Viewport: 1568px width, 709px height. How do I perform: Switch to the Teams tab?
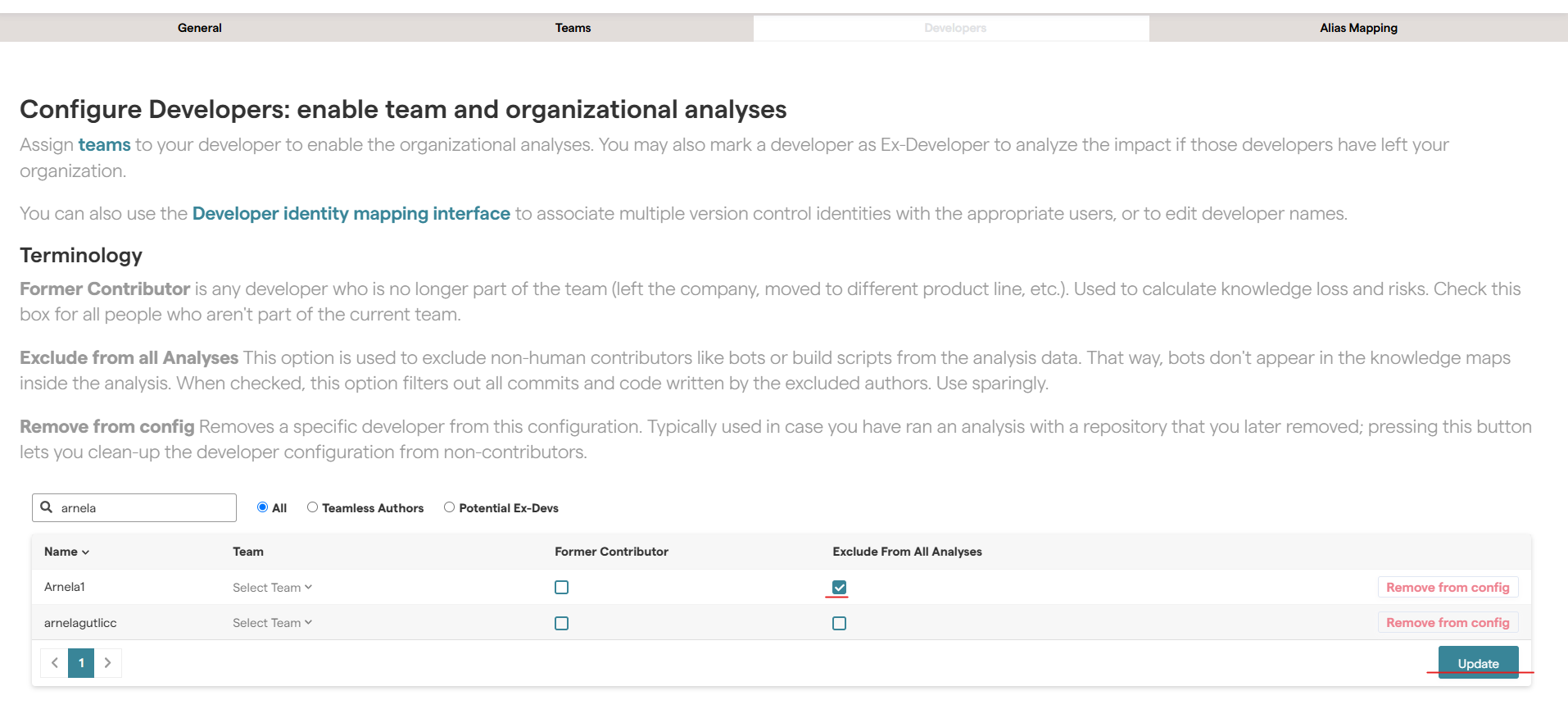(573, 28)
